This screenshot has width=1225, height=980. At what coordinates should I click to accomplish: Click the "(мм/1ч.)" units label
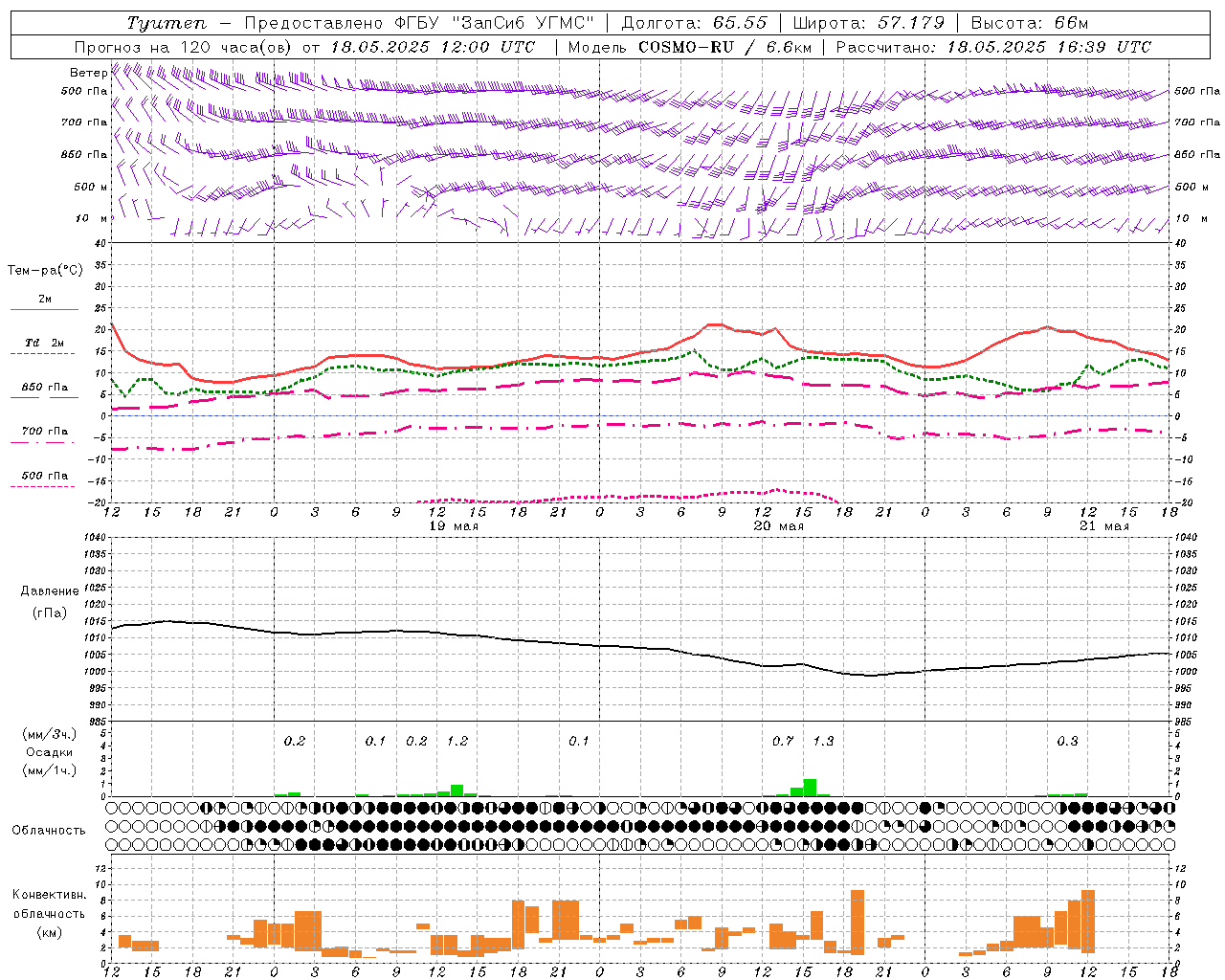49,770
